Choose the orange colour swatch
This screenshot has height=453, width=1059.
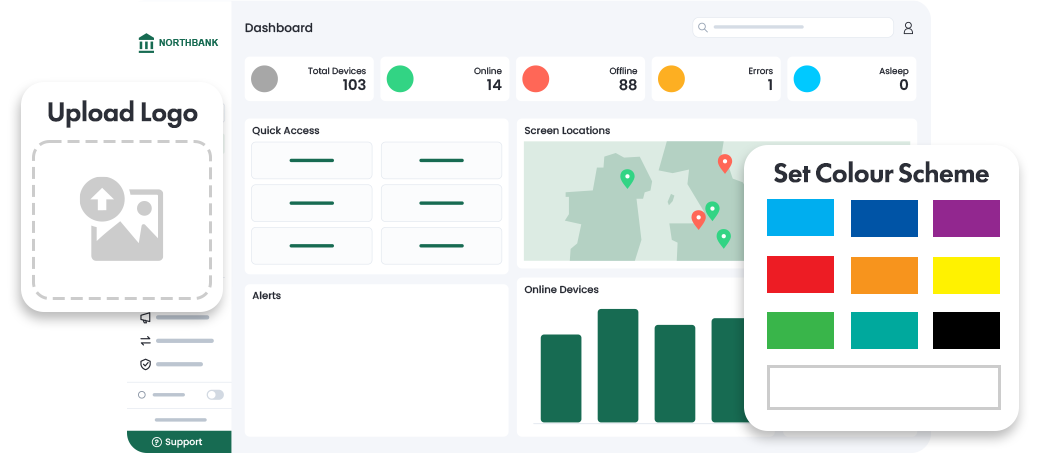coord(884,275)
